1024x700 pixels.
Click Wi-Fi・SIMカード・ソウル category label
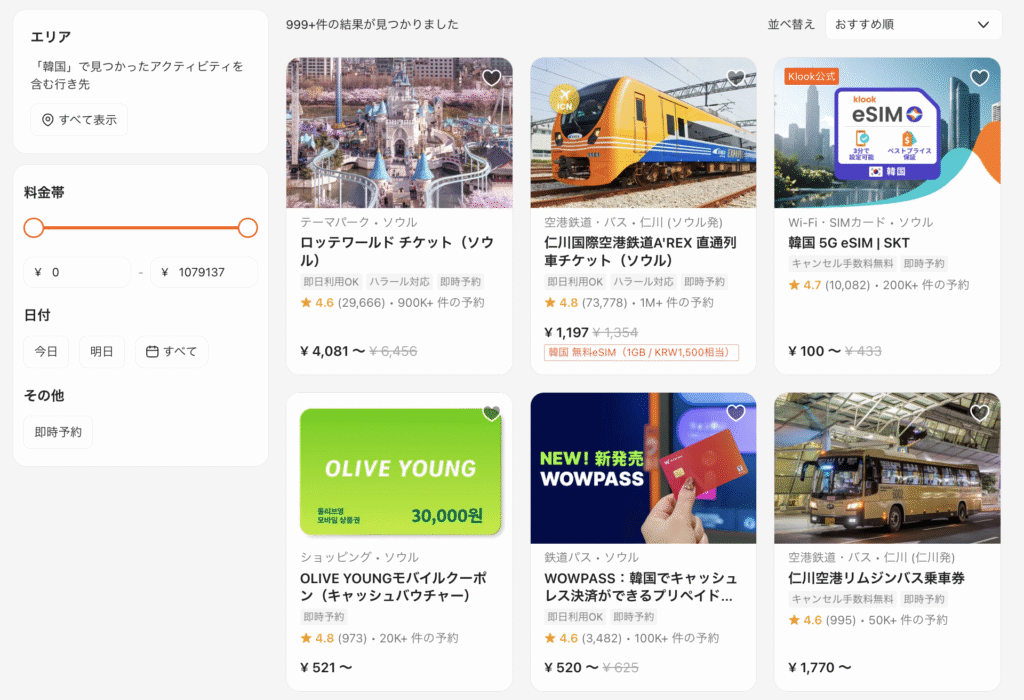[860, 222]
